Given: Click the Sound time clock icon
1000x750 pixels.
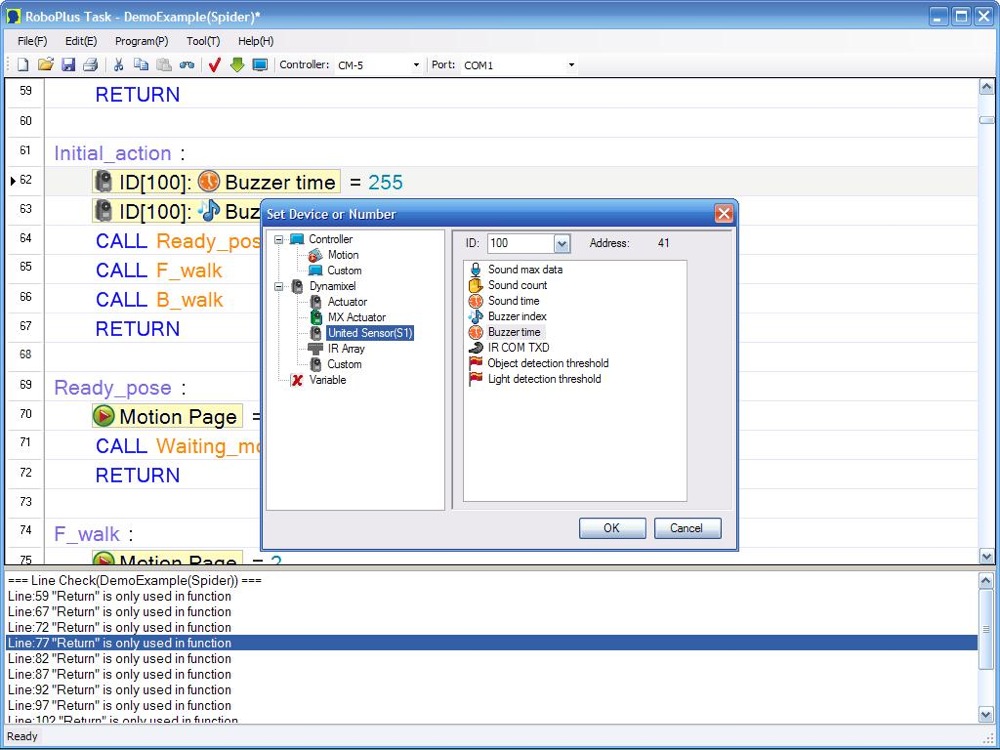Looking at the screenshot, I should (x=475, y=301).
